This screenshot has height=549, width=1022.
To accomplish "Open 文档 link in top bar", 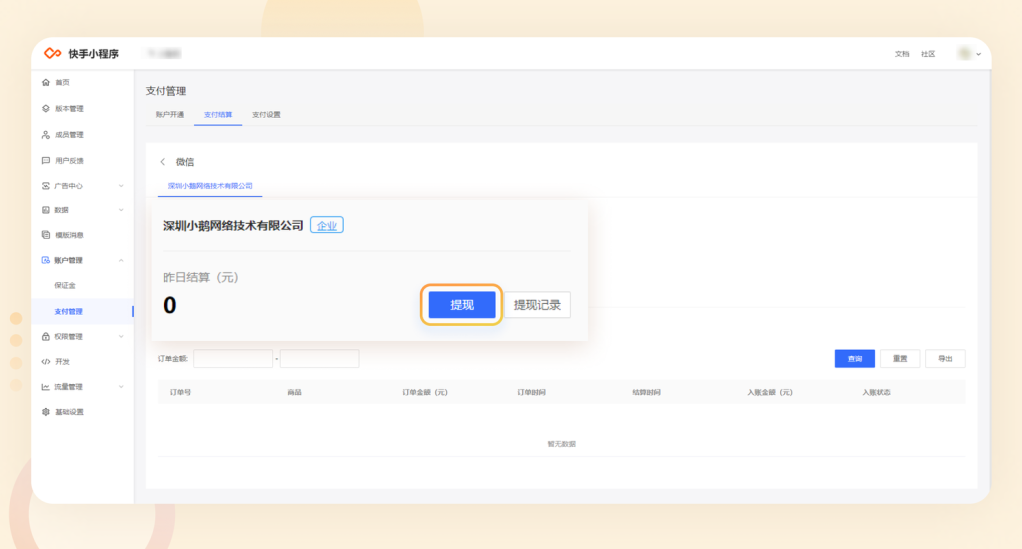I will tap(902, 54).
